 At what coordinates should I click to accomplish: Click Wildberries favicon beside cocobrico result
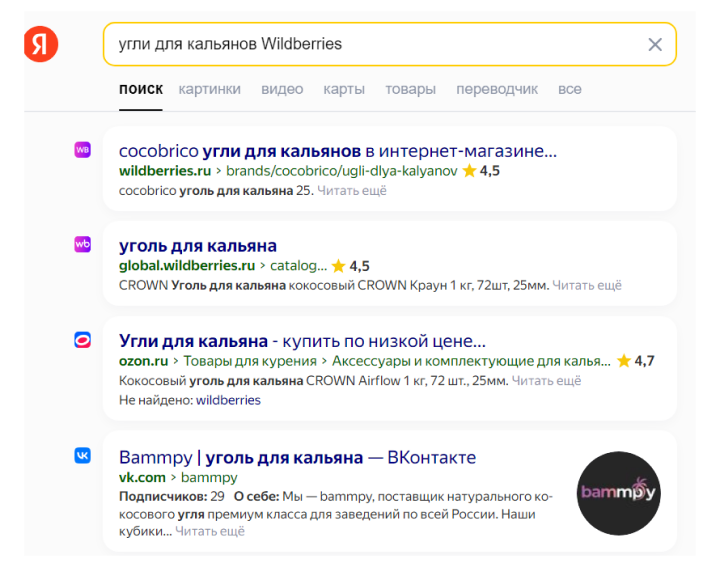(83, 150)
